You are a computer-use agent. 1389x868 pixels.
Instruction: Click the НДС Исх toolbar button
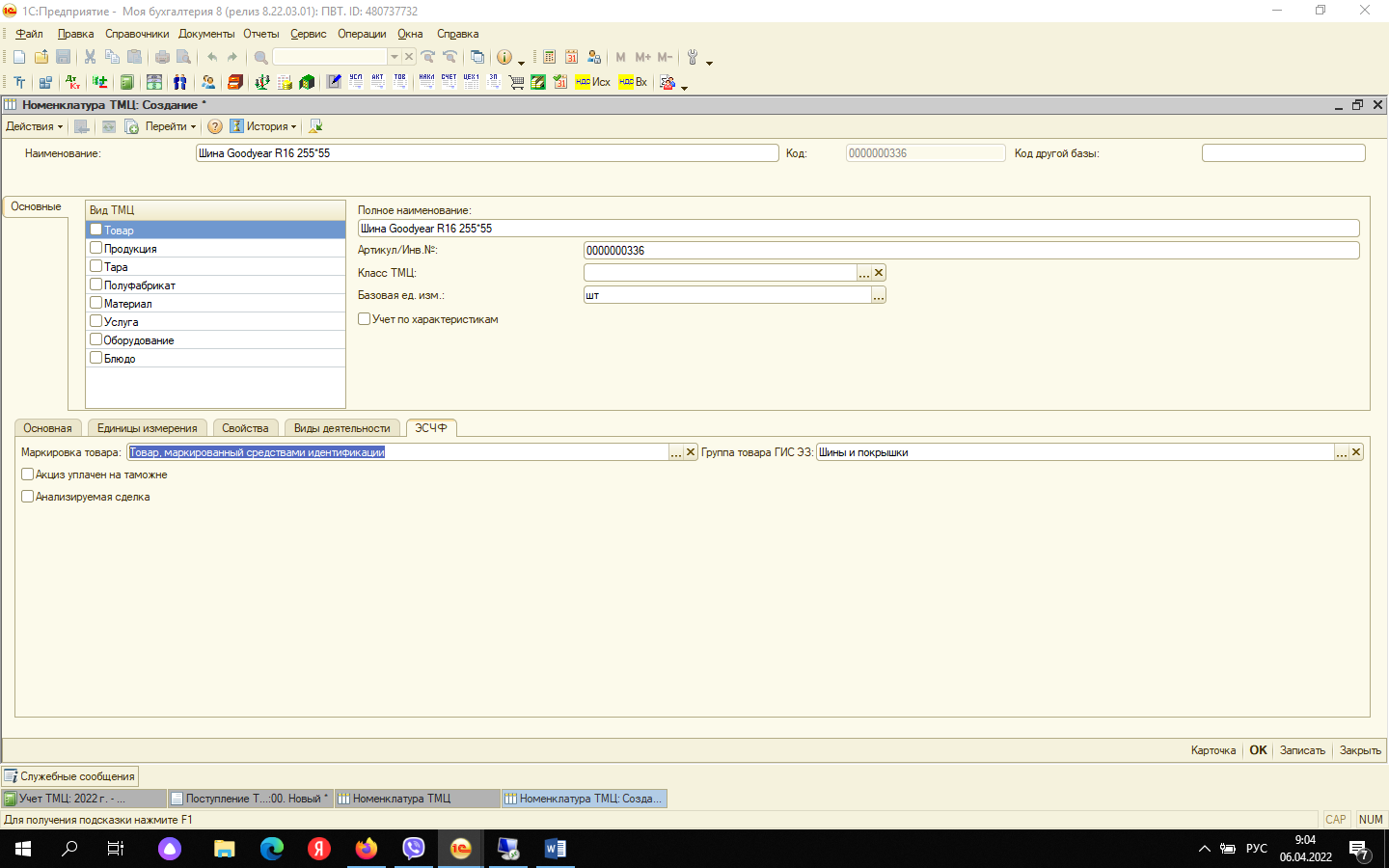click(593, 82)
